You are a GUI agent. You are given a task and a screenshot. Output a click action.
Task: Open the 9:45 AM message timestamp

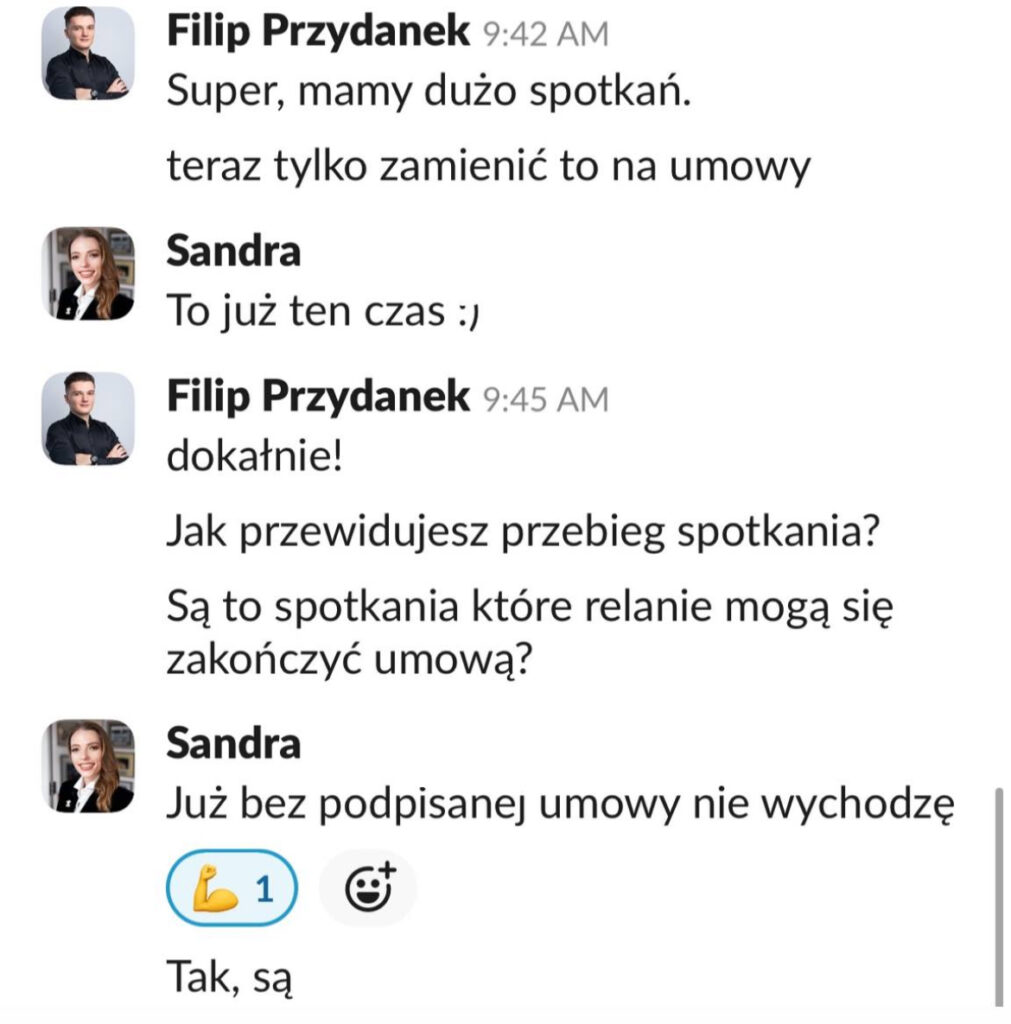(x=545, y=399)
